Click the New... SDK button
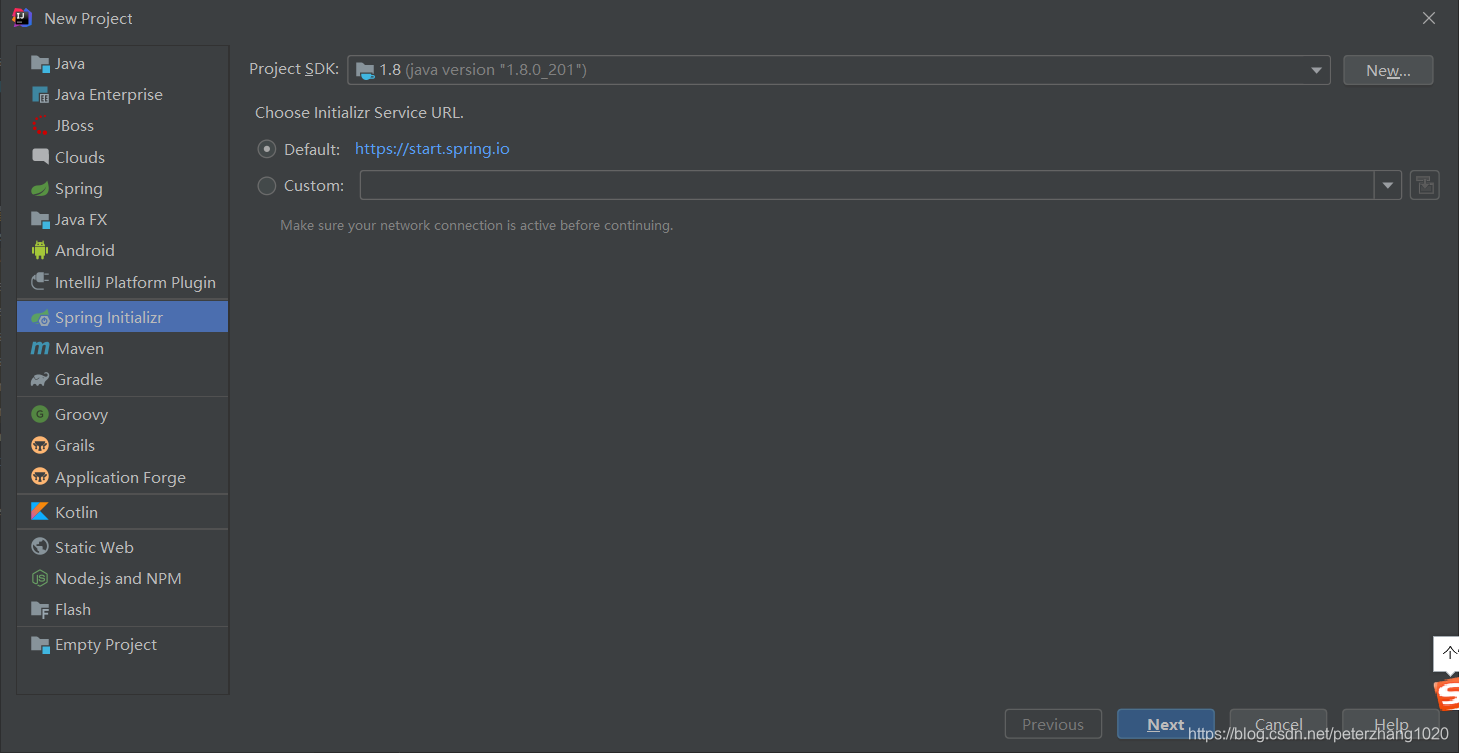Screen dimensions: 1459x753 point(1388,70)
